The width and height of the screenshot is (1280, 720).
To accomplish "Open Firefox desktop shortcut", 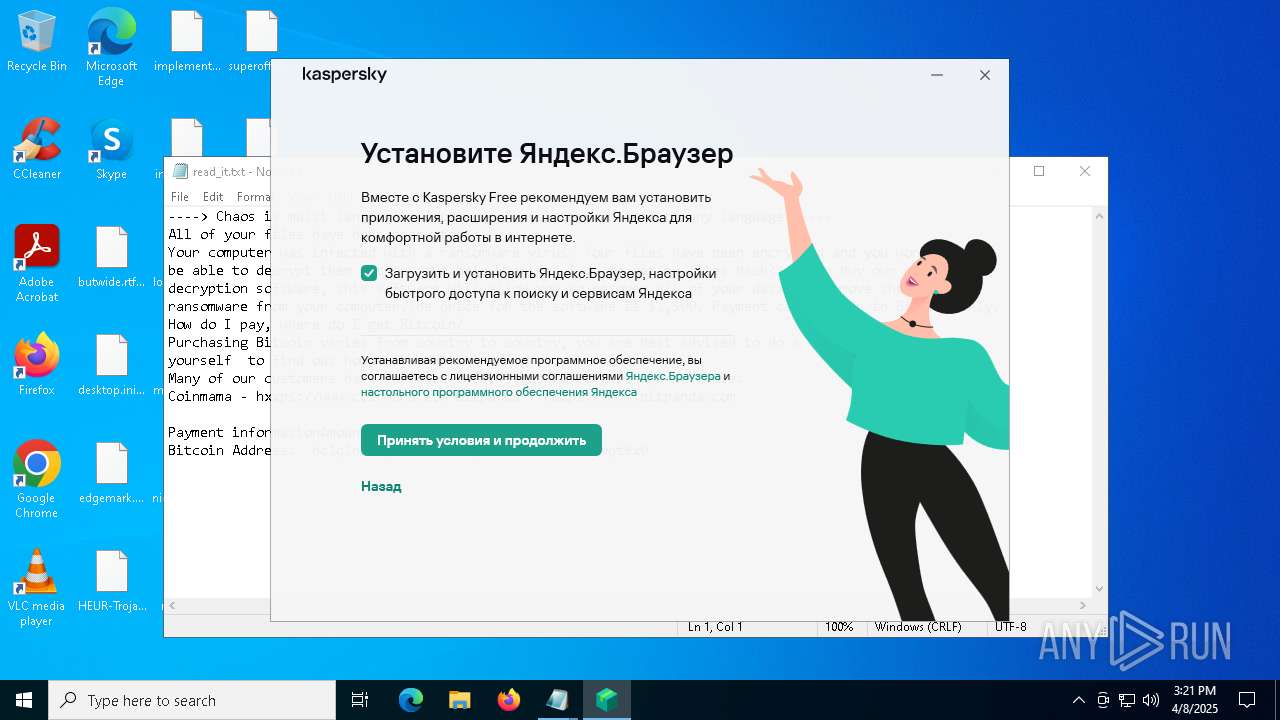I will (37, 365).
